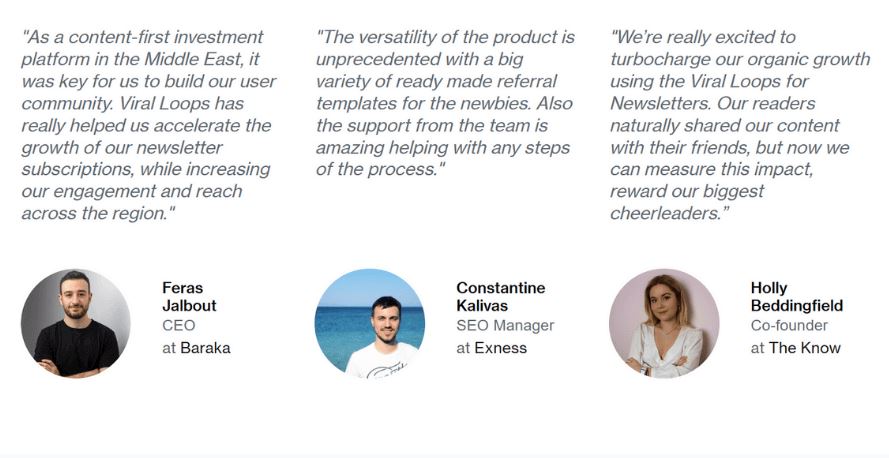Screen dimensions: 889x458
Task: Click Feras Jalbout's profile photo
Action: pos(76,323)
